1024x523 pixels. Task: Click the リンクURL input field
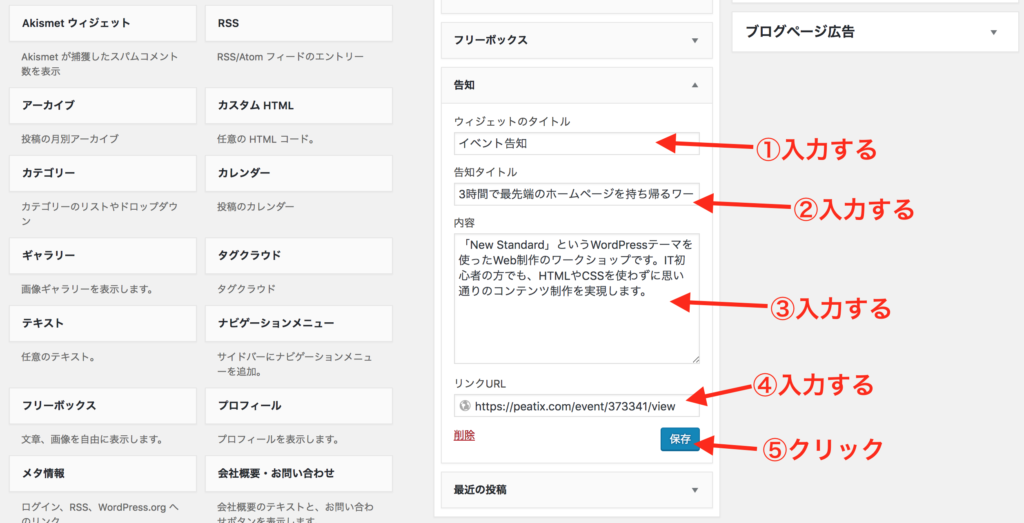(580, 406)
